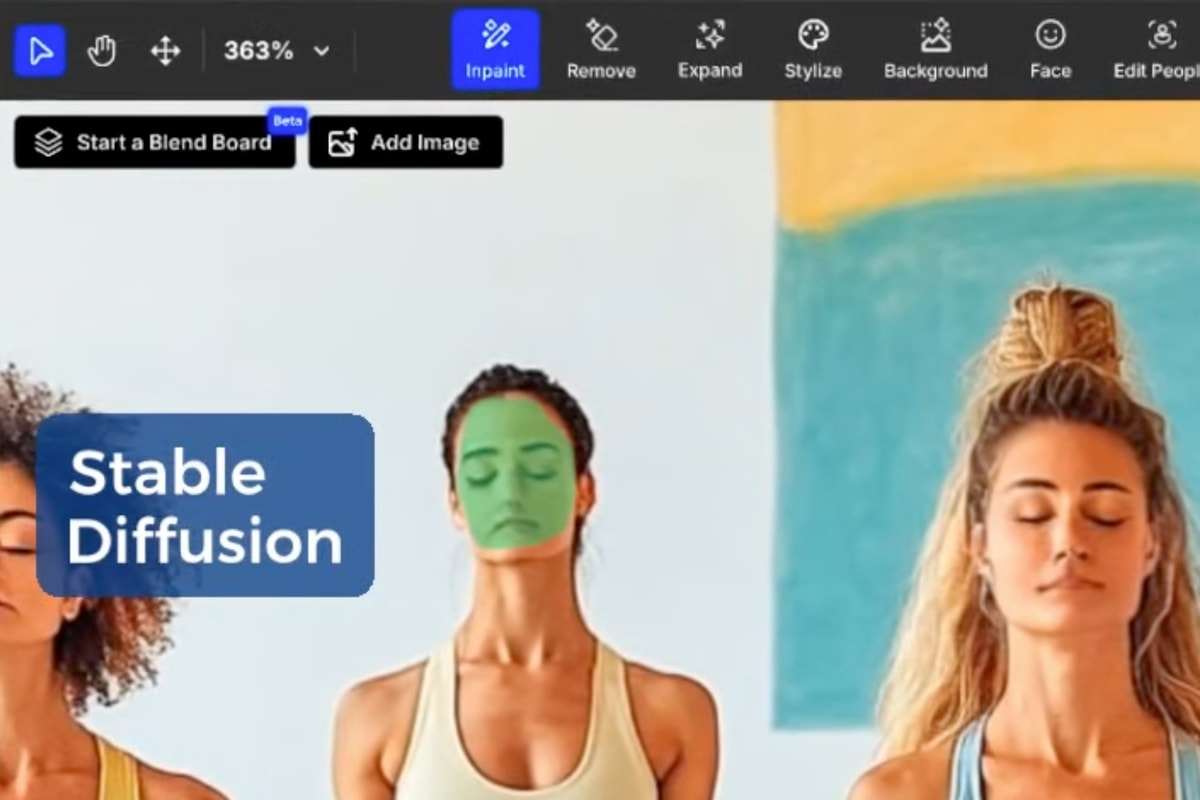The width and height of the screenshot is (1200, 800).
Task: Open the Face tool
Action: tap(1050, 50)
